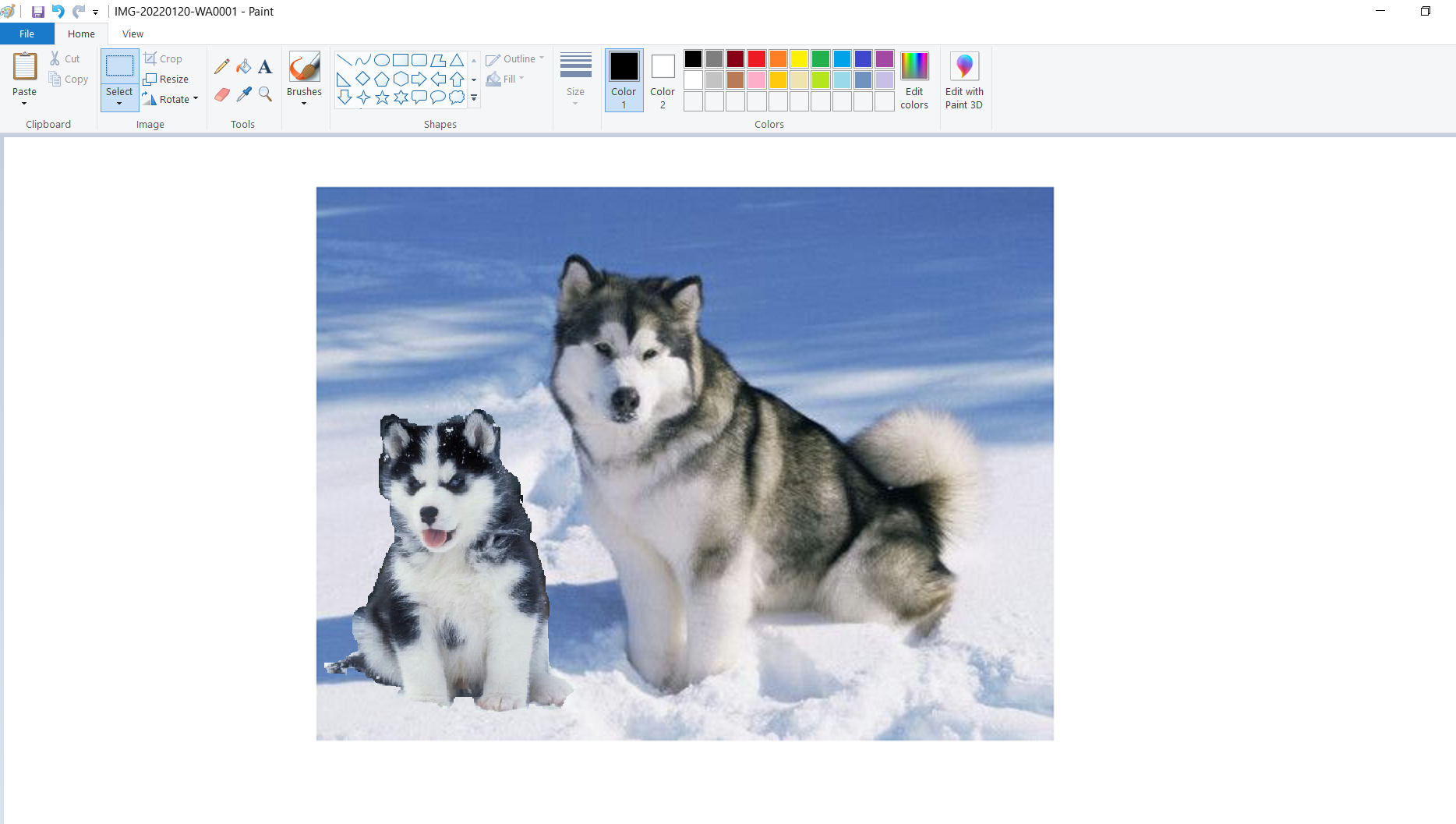Expand the Rotate dropdown
This screenshot has height=824, width=1456.
click(x=196, y=99)
